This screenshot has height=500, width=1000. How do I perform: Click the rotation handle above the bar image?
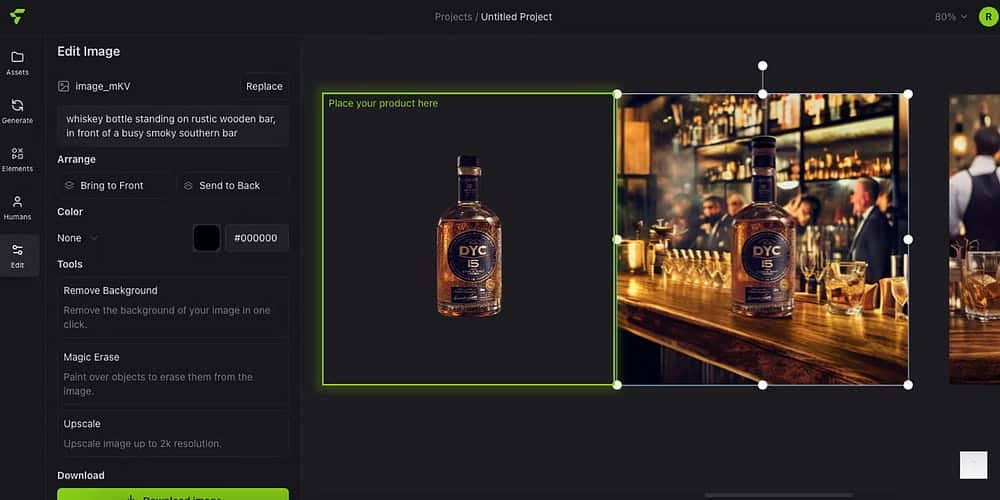(762, 66)
